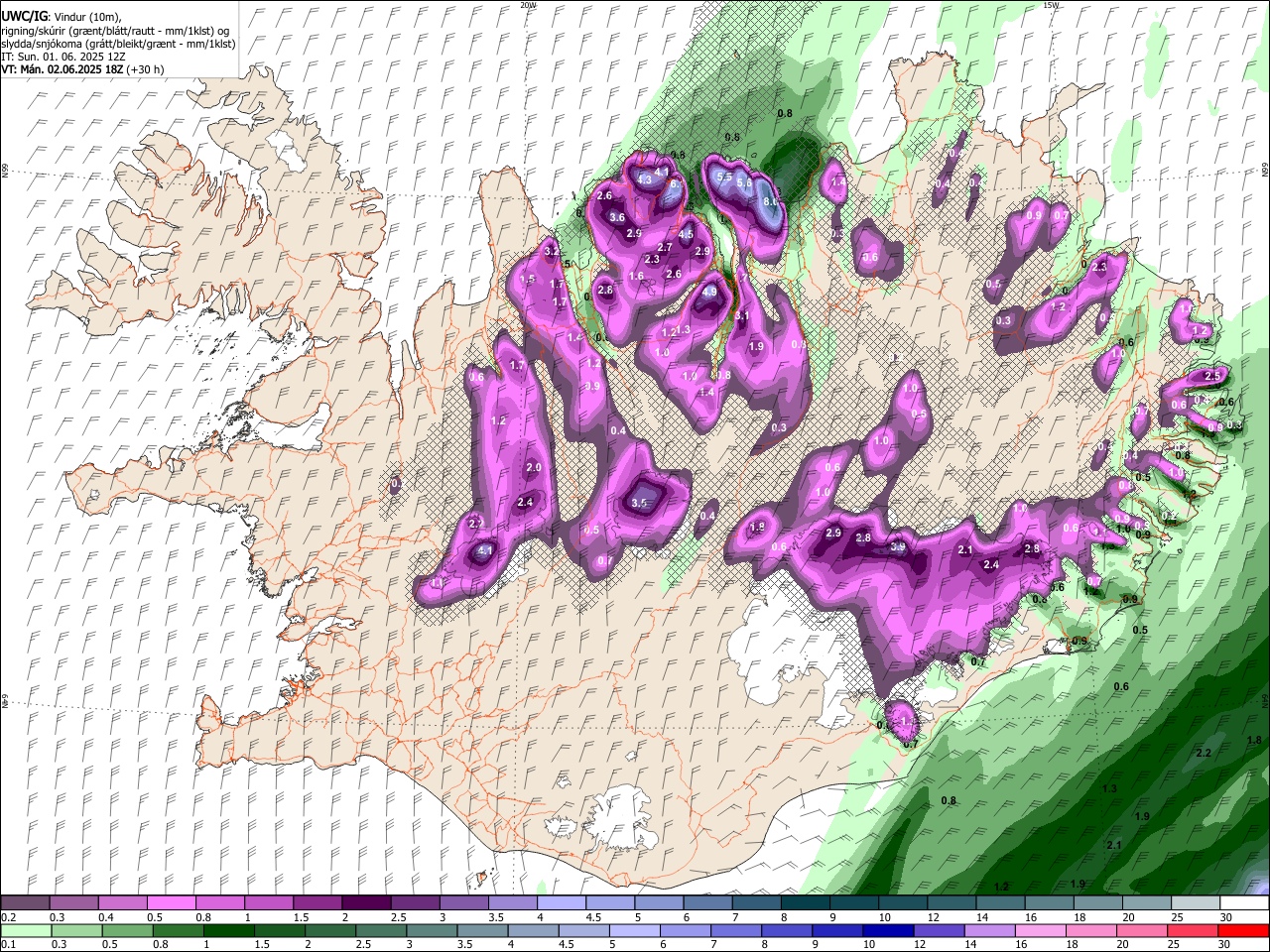Click the darkest purple swatch at 2 in the top row
This screenshot has height=952, width=1270.
point(365,903)
